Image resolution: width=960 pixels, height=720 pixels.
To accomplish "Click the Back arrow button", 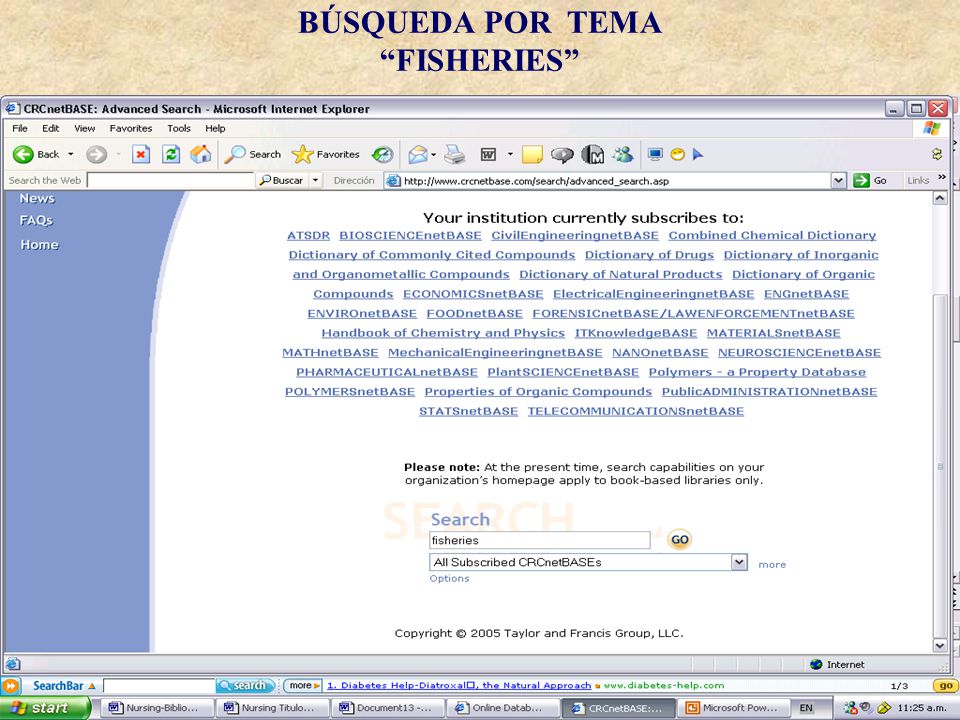I will click(23, 154).
